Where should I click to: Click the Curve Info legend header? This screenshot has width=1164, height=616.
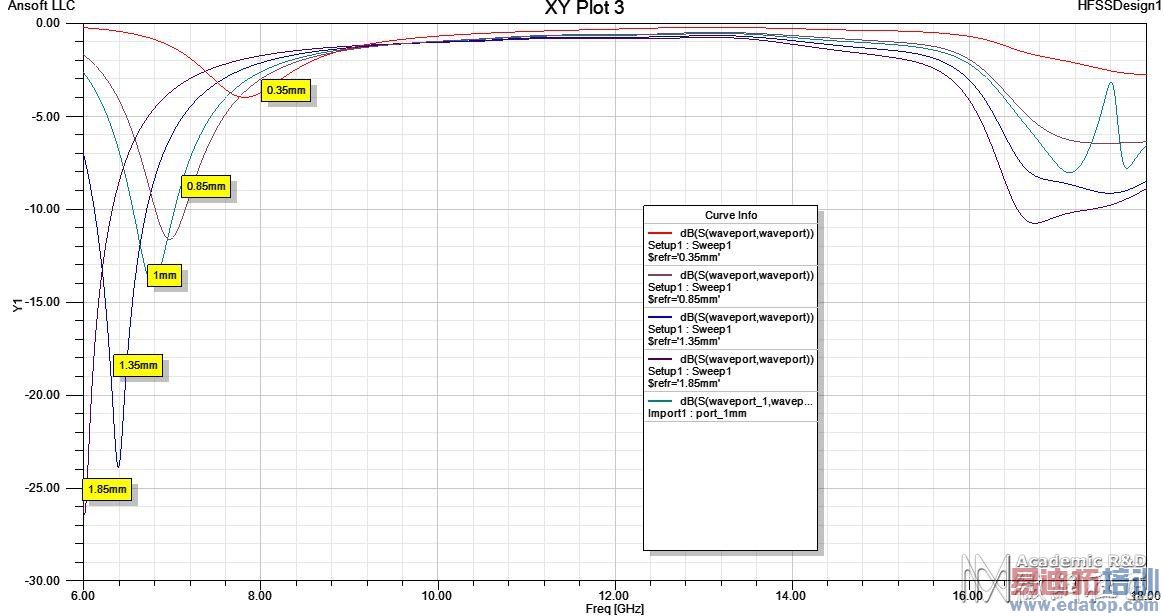point(730,215)
